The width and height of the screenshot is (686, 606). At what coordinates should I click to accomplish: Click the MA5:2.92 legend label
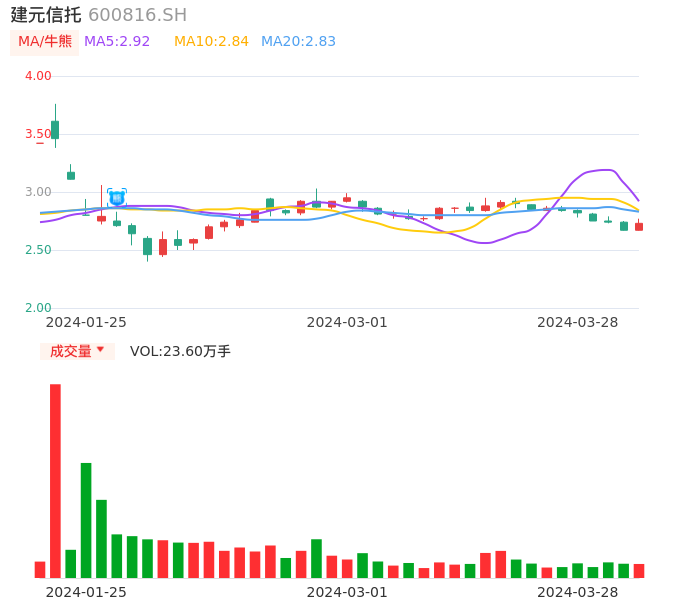(117, 42)
